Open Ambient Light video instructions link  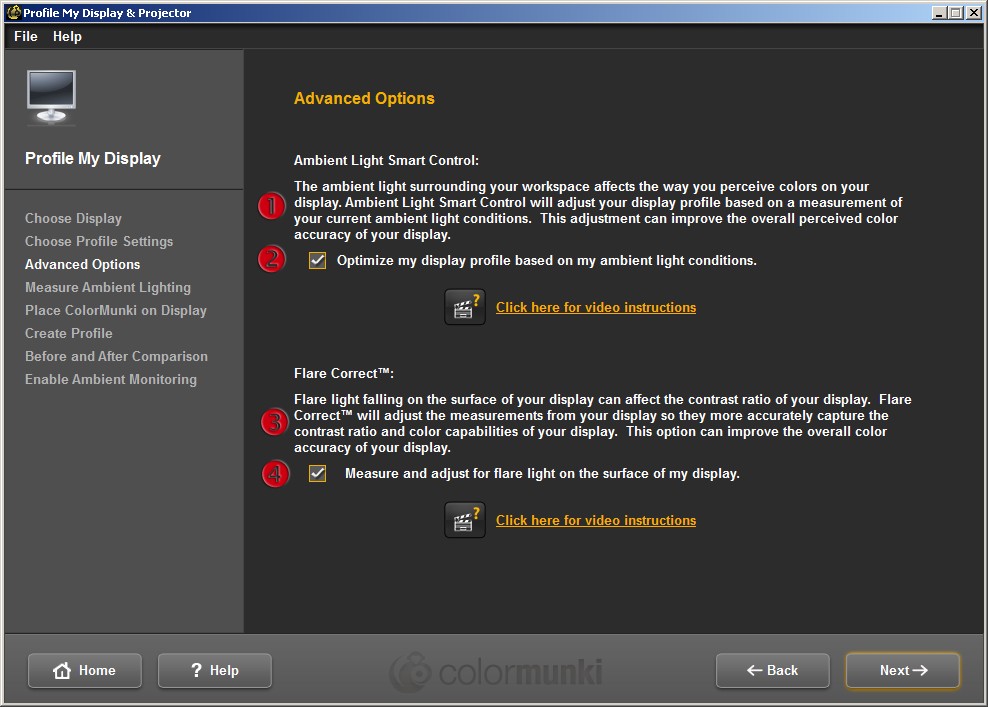pyautogui.click(x=596, y=308)
